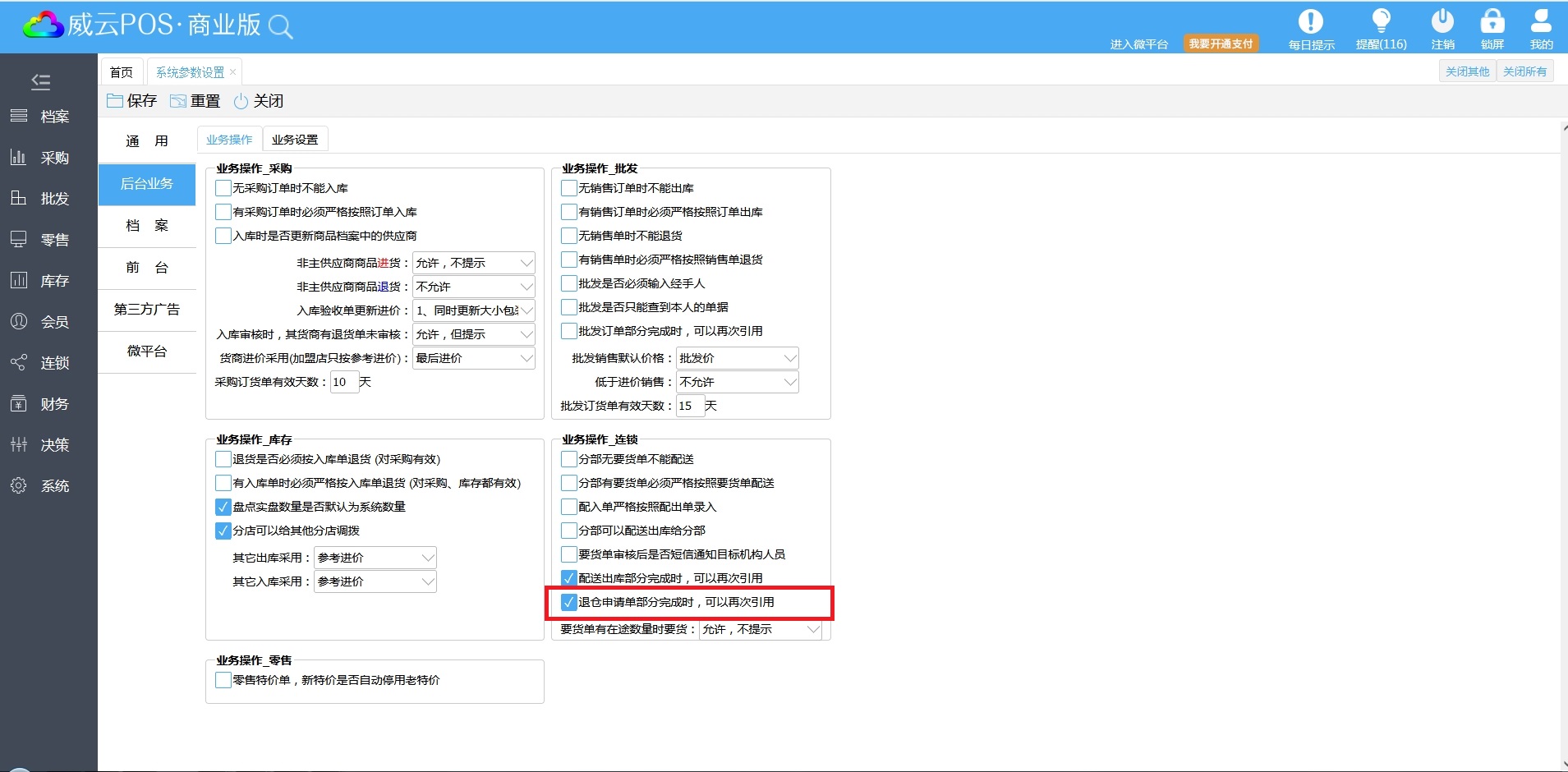Click the 采购订货单有效天数 input field
Viewport: 1568px width, 772px height.
(344, 382)
